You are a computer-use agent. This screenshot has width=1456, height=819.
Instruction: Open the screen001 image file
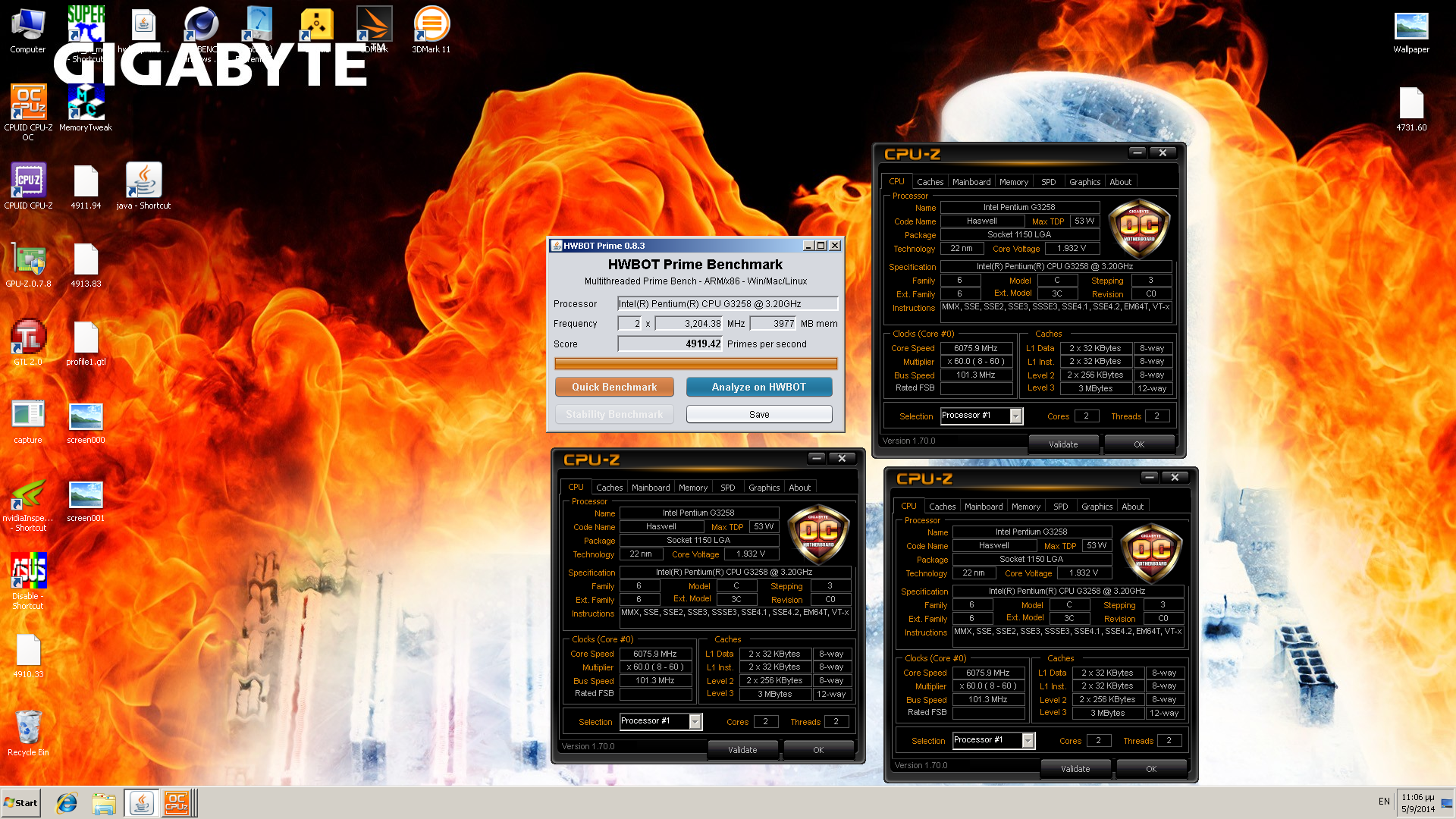(86, 500)
